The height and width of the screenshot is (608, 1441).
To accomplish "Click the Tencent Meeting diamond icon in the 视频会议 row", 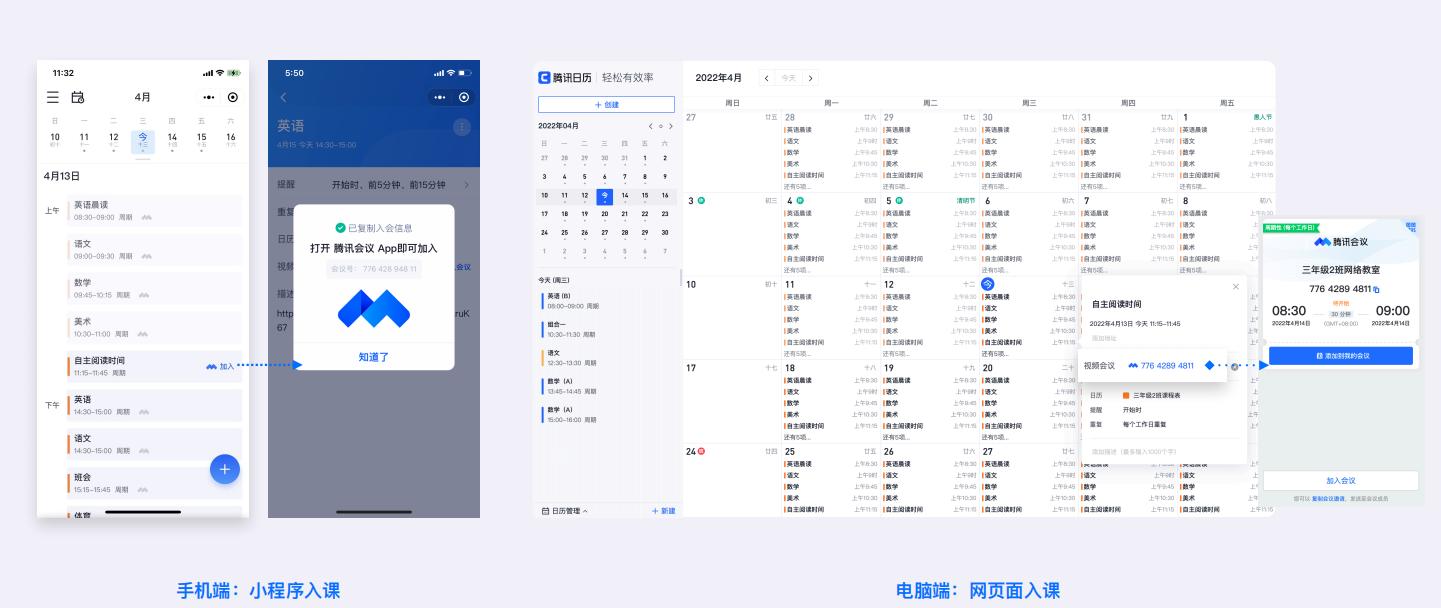I will point(1209,366).
